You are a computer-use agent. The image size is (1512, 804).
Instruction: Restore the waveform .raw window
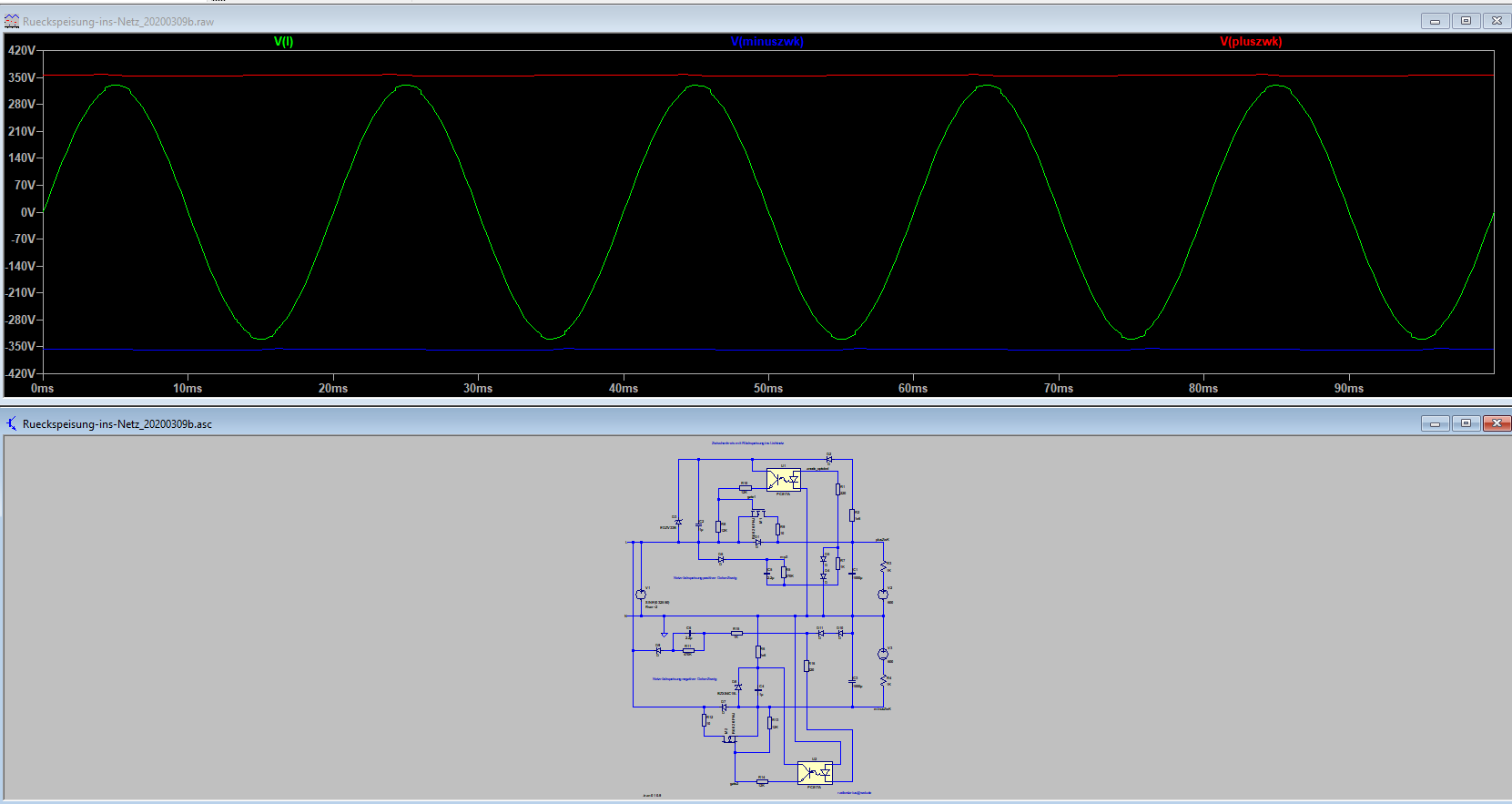click(1466, 21)
